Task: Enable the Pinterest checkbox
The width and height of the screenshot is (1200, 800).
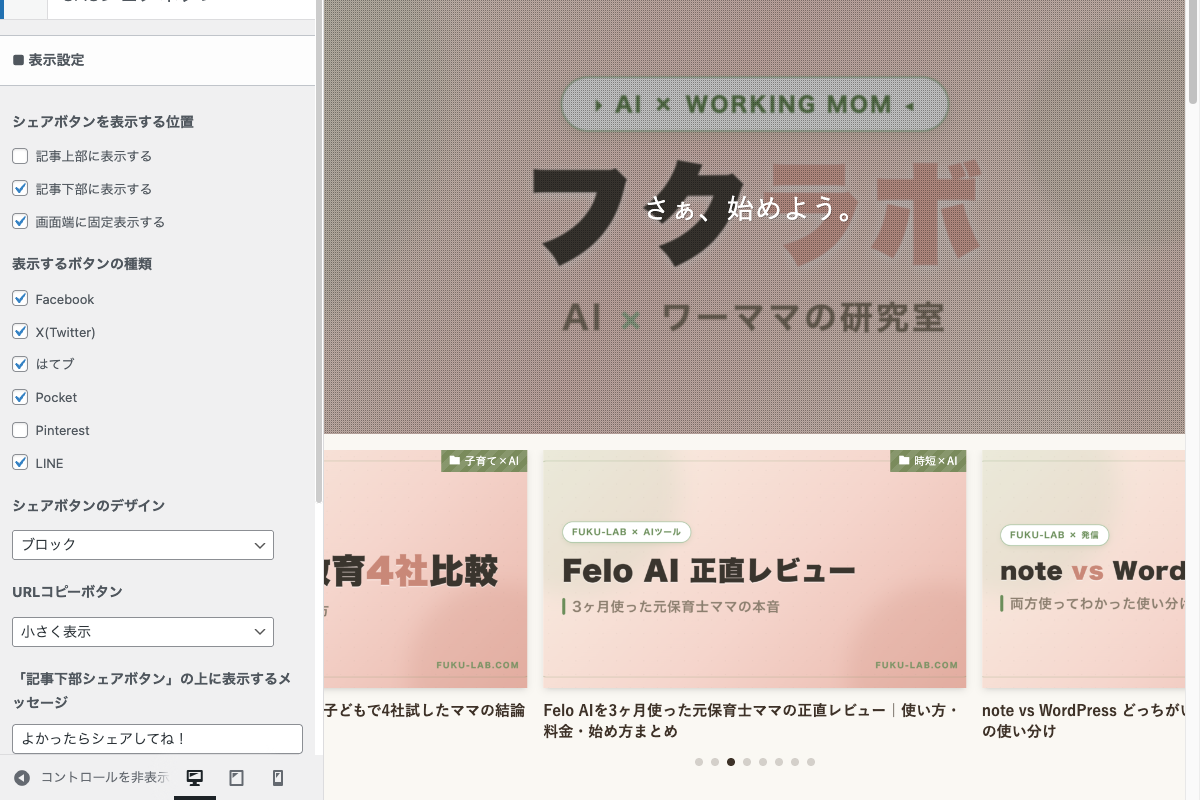Action: (20, 430)
